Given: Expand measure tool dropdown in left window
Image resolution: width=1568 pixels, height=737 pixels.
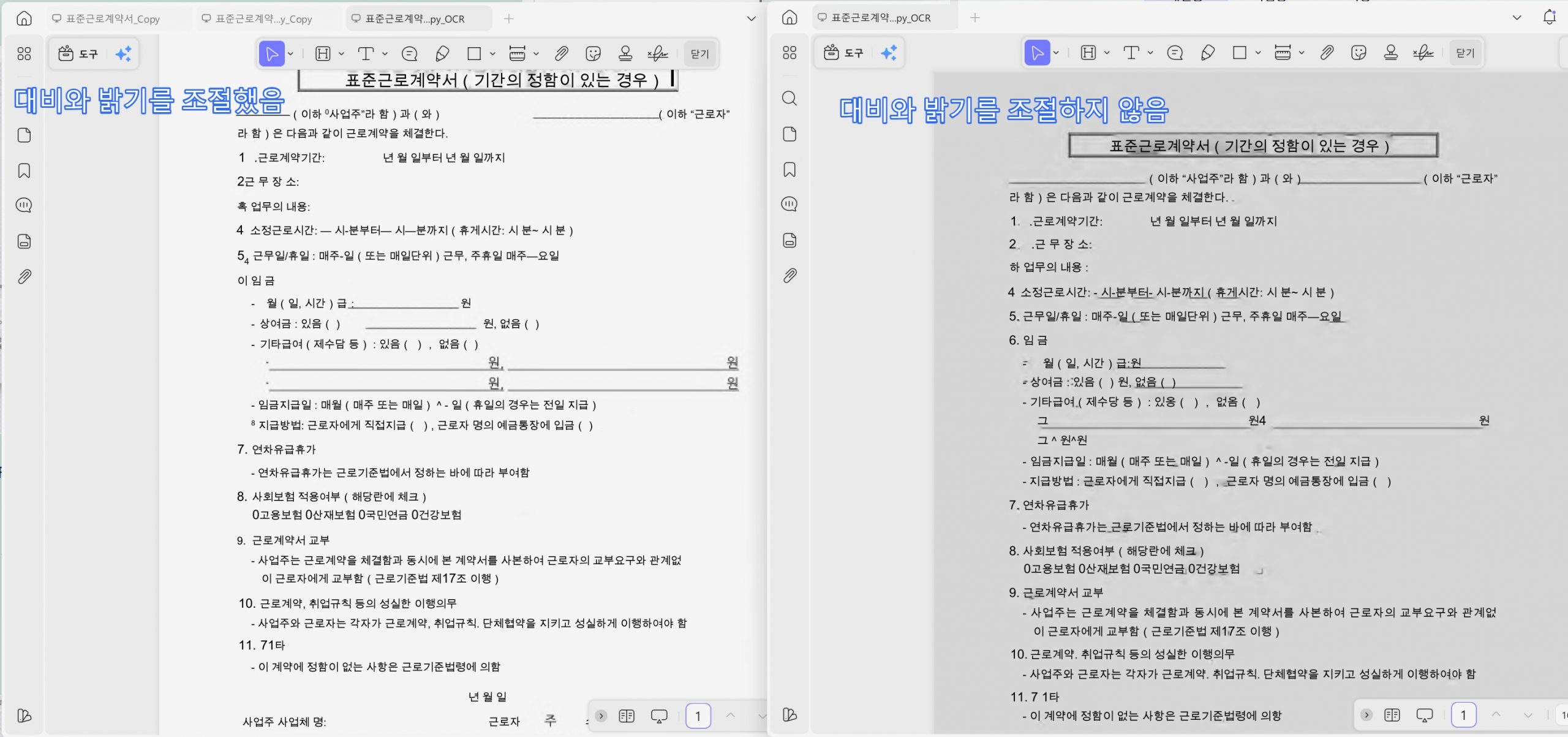Looking at the screenshot, I should (x=536, y=54).
